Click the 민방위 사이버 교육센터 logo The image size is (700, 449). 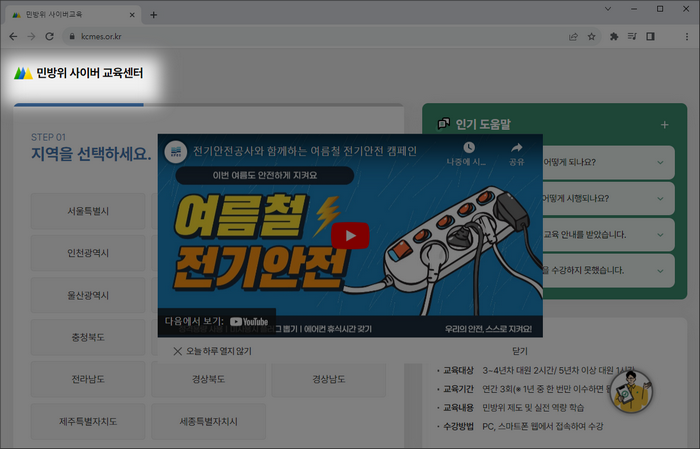click(x=79, y=74)
